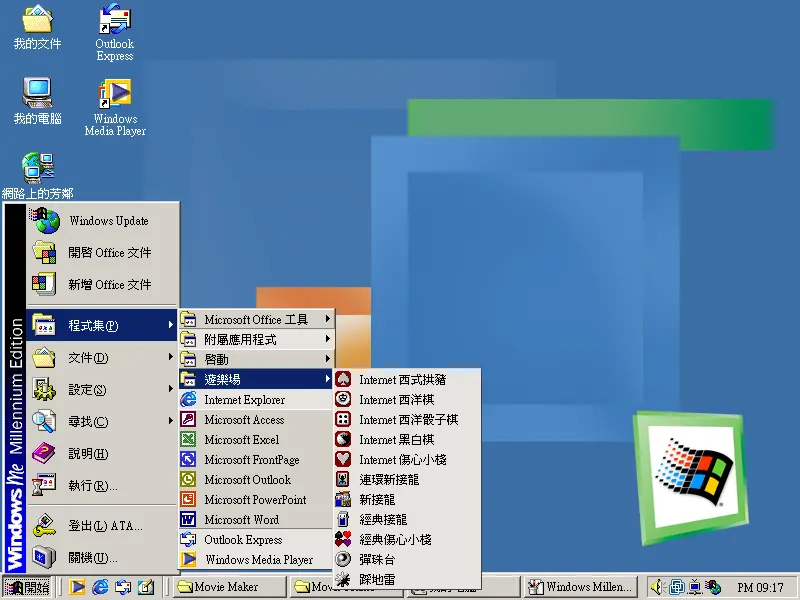The image size is (800, 600).
Task: Launch Outlook Express from the programs menu
Action: pyautogui.click(x=256, y=539)
